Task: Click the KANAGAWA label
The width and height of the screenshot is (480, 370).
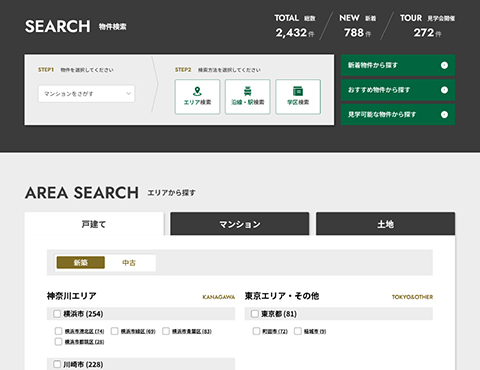Action: [x=219, y=297]
